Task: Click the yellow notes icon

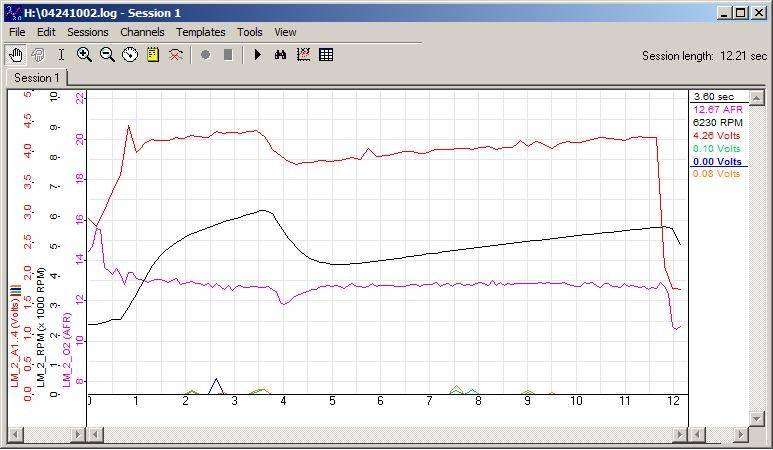Action: (153, 55)
